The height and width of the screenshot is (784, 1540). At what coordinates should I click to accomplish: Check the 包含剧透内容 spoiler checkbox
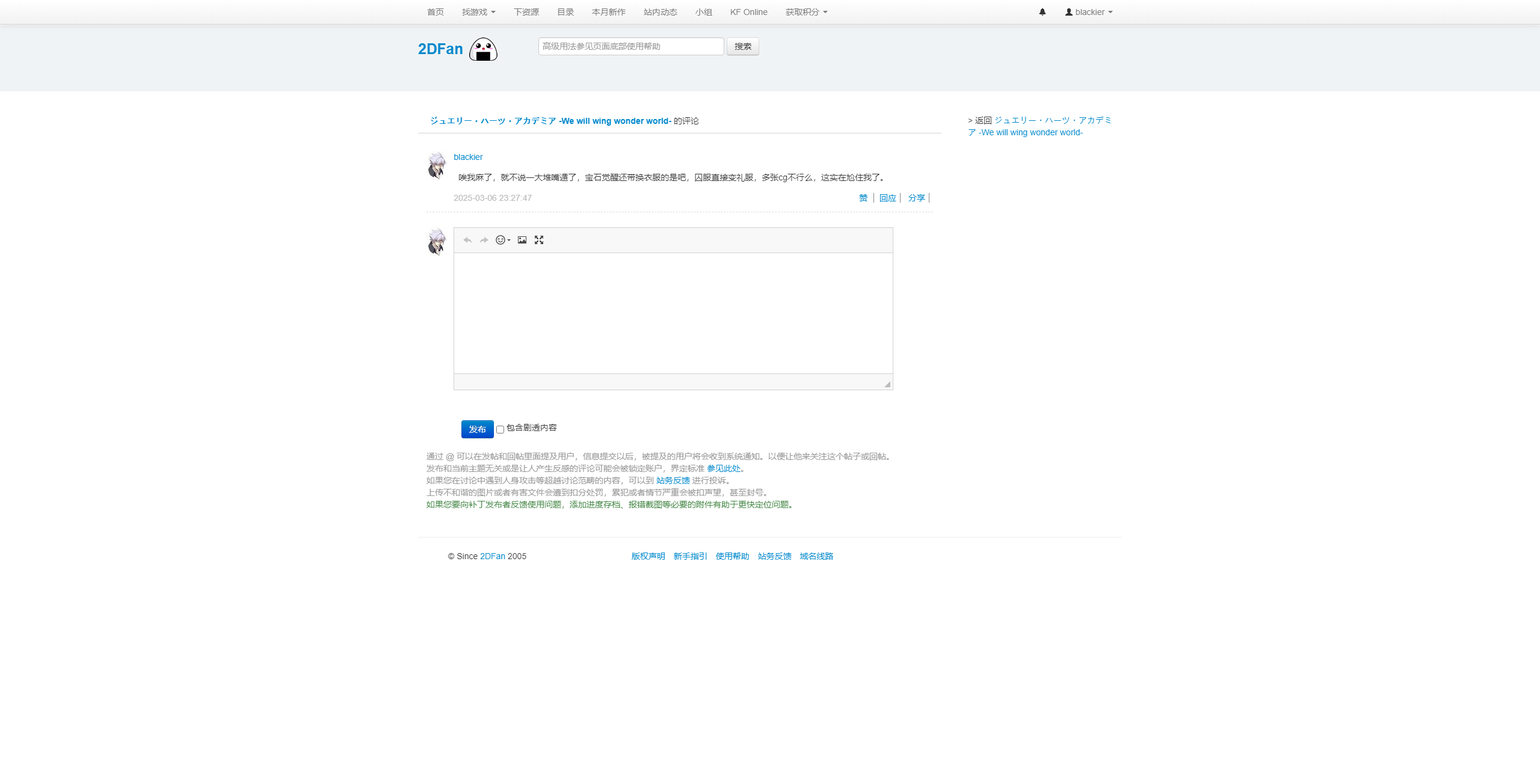[x=500, y=429]
